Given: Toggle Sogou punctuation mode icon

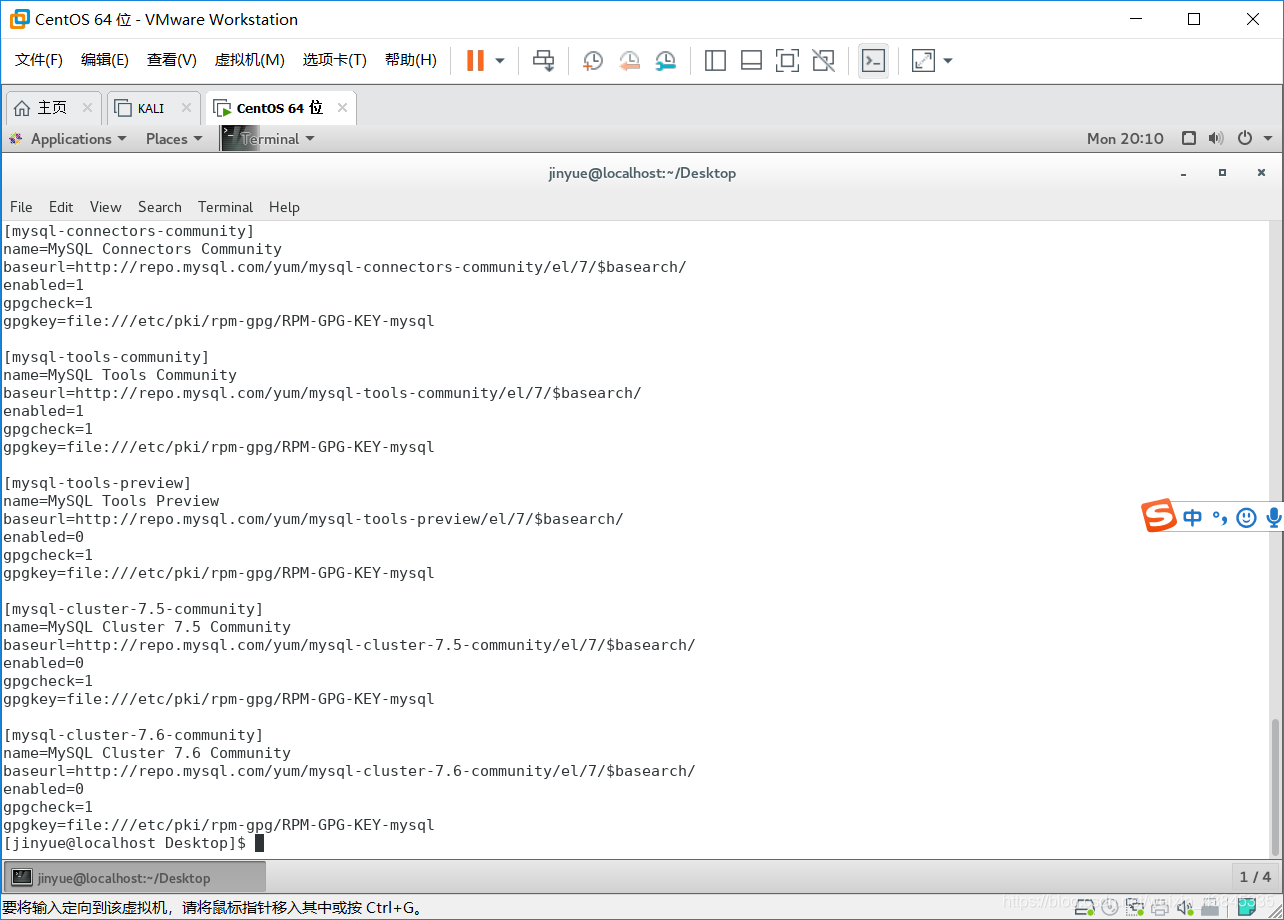Looking at the screenshot, I should (1219, 517).
